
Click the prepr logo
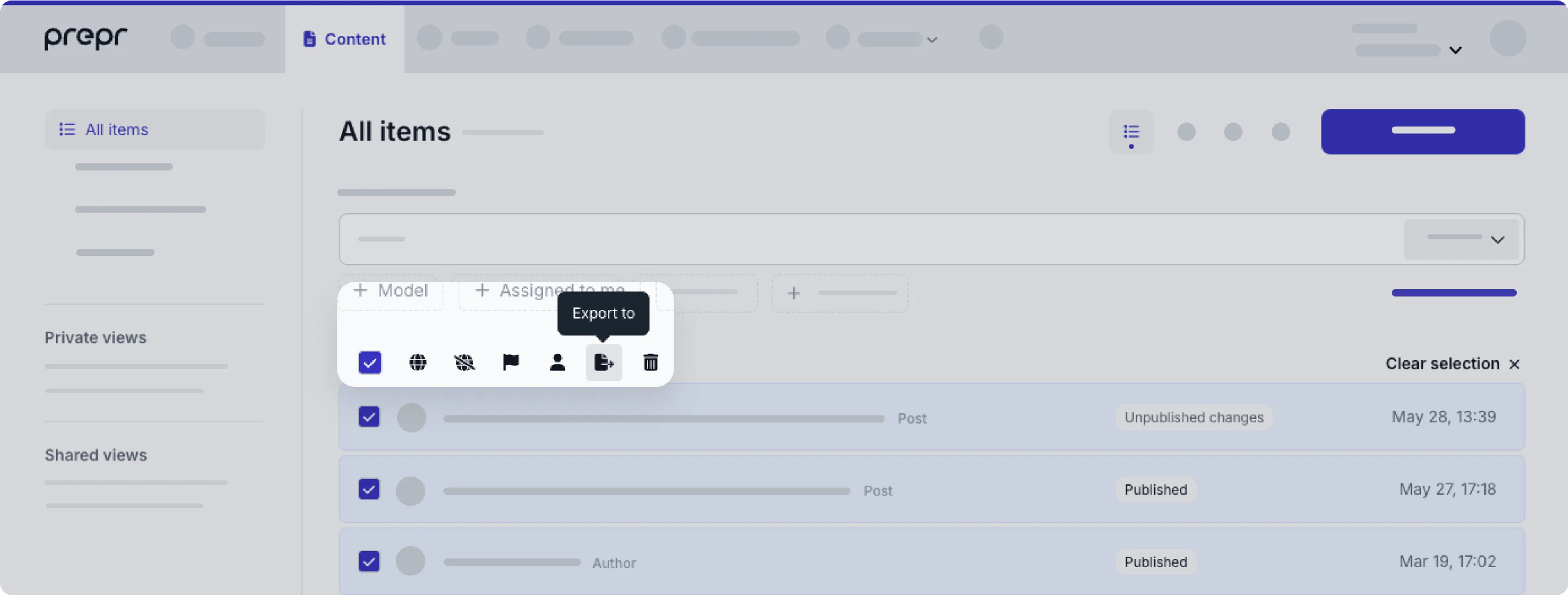86,38
